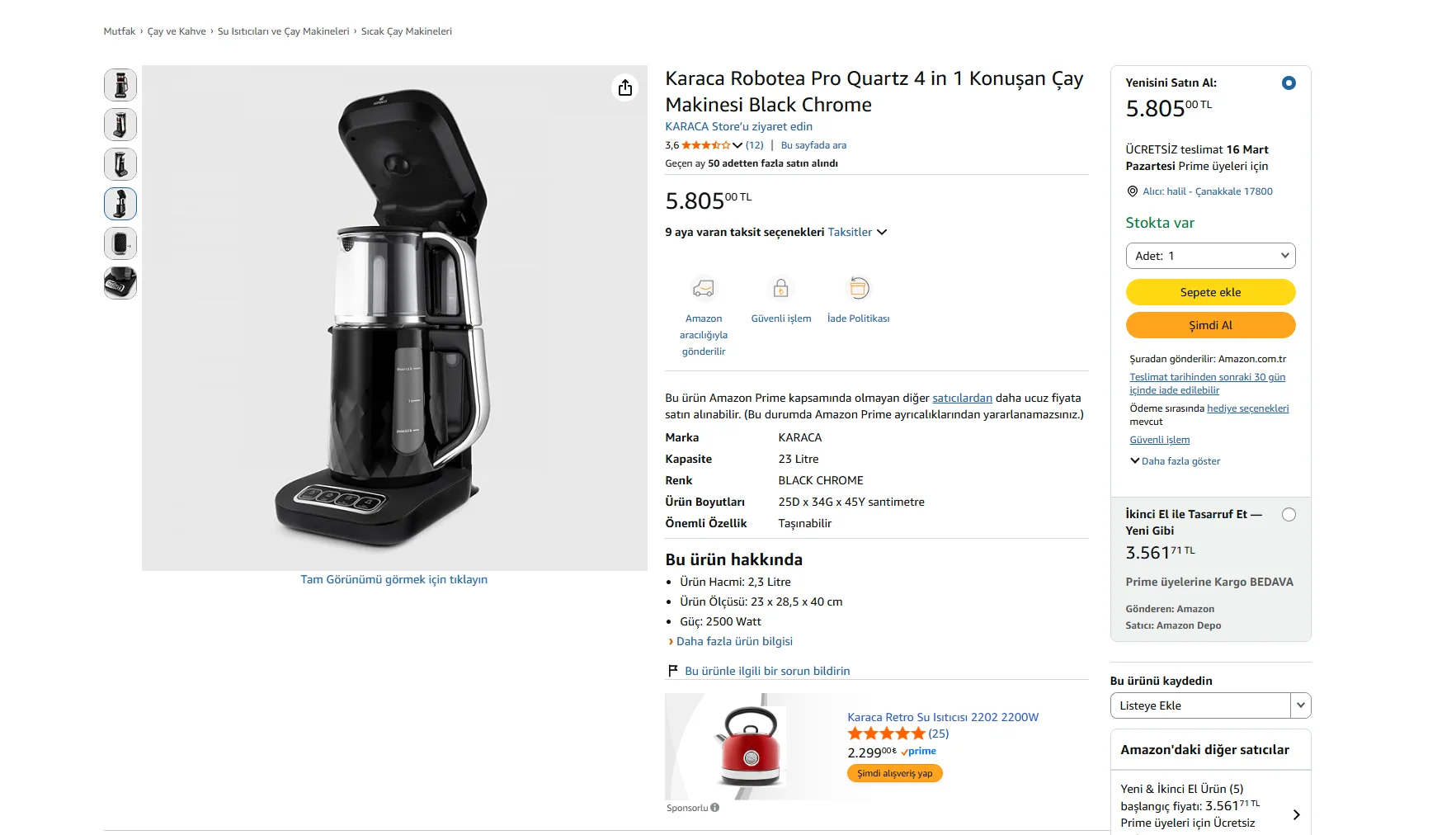Select the first product thumbnail image
This screenshot has width=1456, height=835.
coord(120,85)
